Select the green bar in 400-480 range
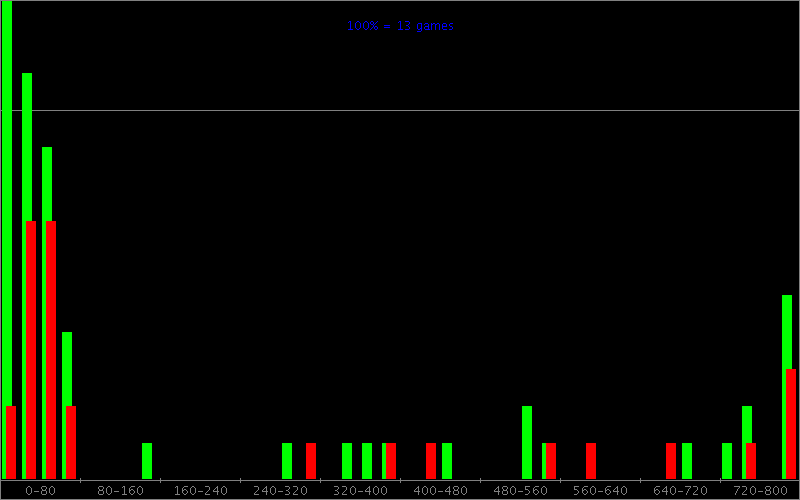This screenshot has width=800, height=500. coord(447,461)
